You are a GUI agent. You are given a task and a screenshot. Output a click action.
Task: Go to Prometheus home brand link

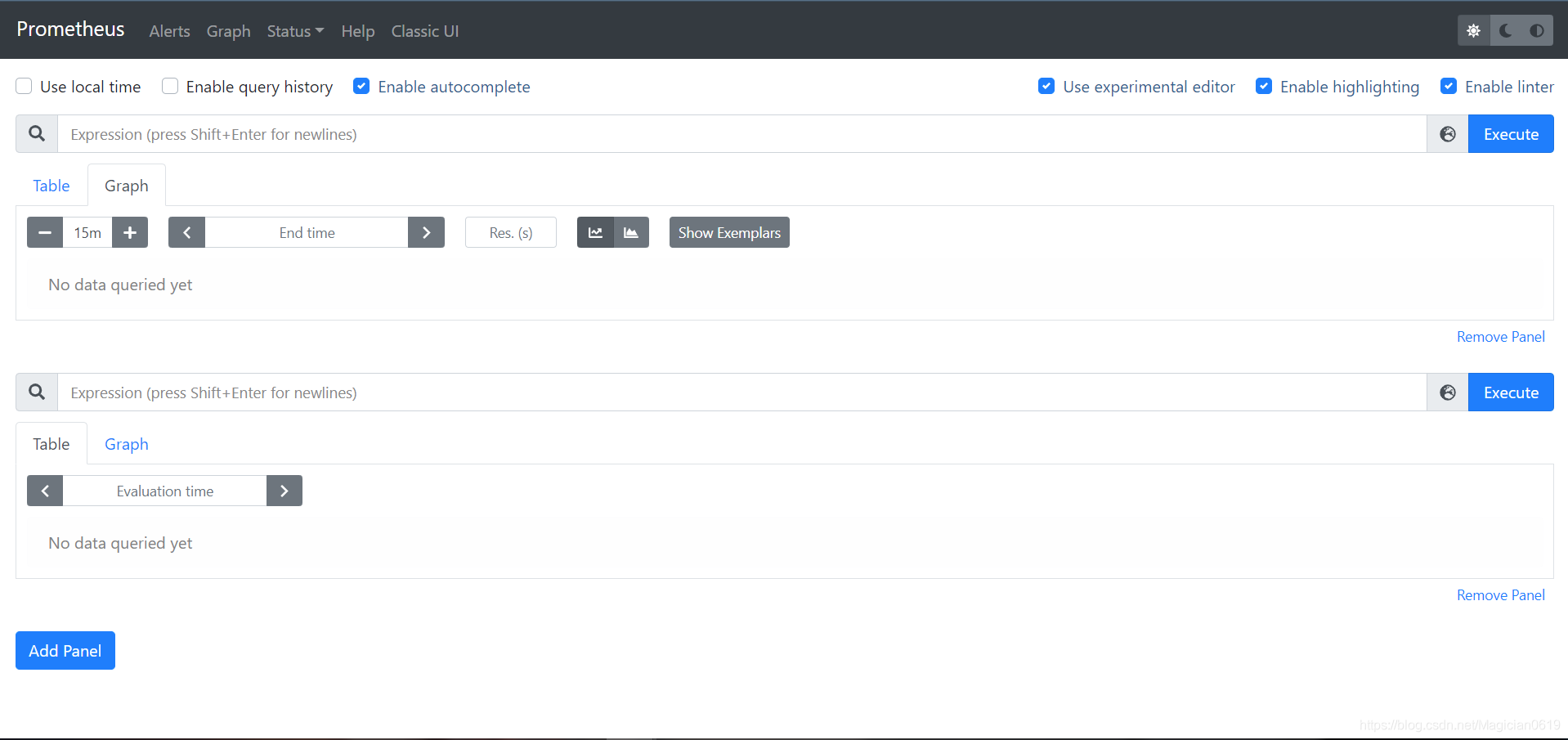point(70,29)
